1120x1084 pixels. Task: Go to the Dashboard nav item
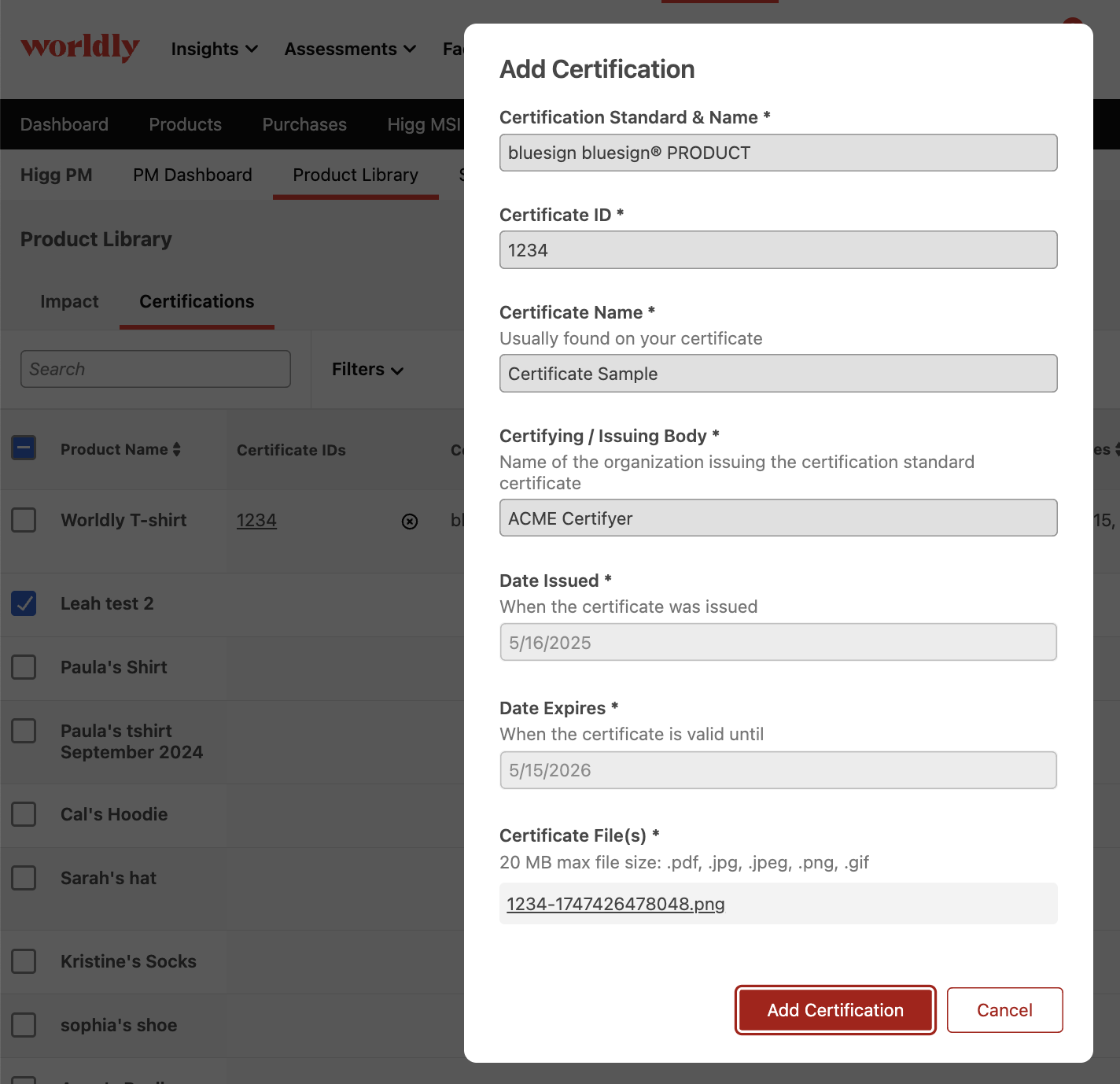click(64, 124)
